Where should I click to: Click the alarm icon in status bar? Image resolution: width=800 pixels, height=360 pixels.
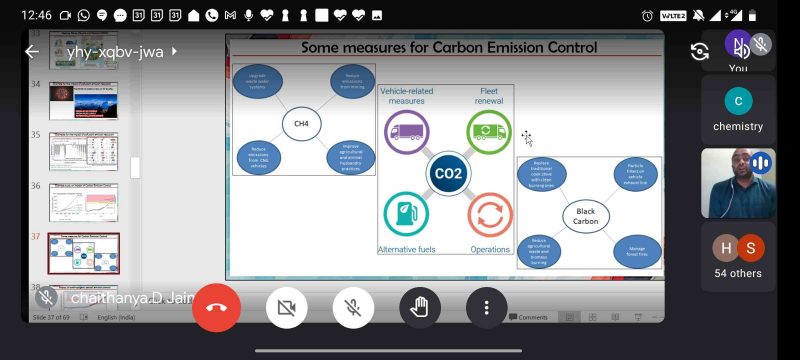[x=647, y=16]
